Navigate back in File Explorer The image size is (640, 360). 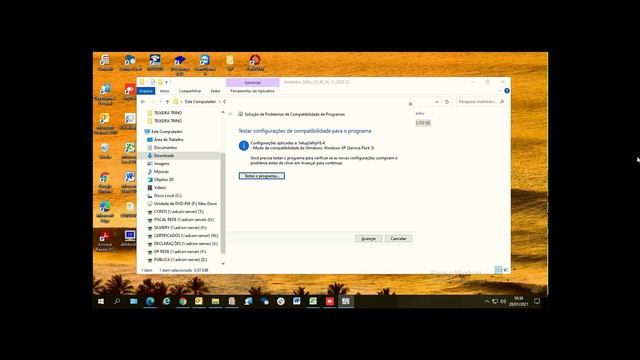pos(143,102)
